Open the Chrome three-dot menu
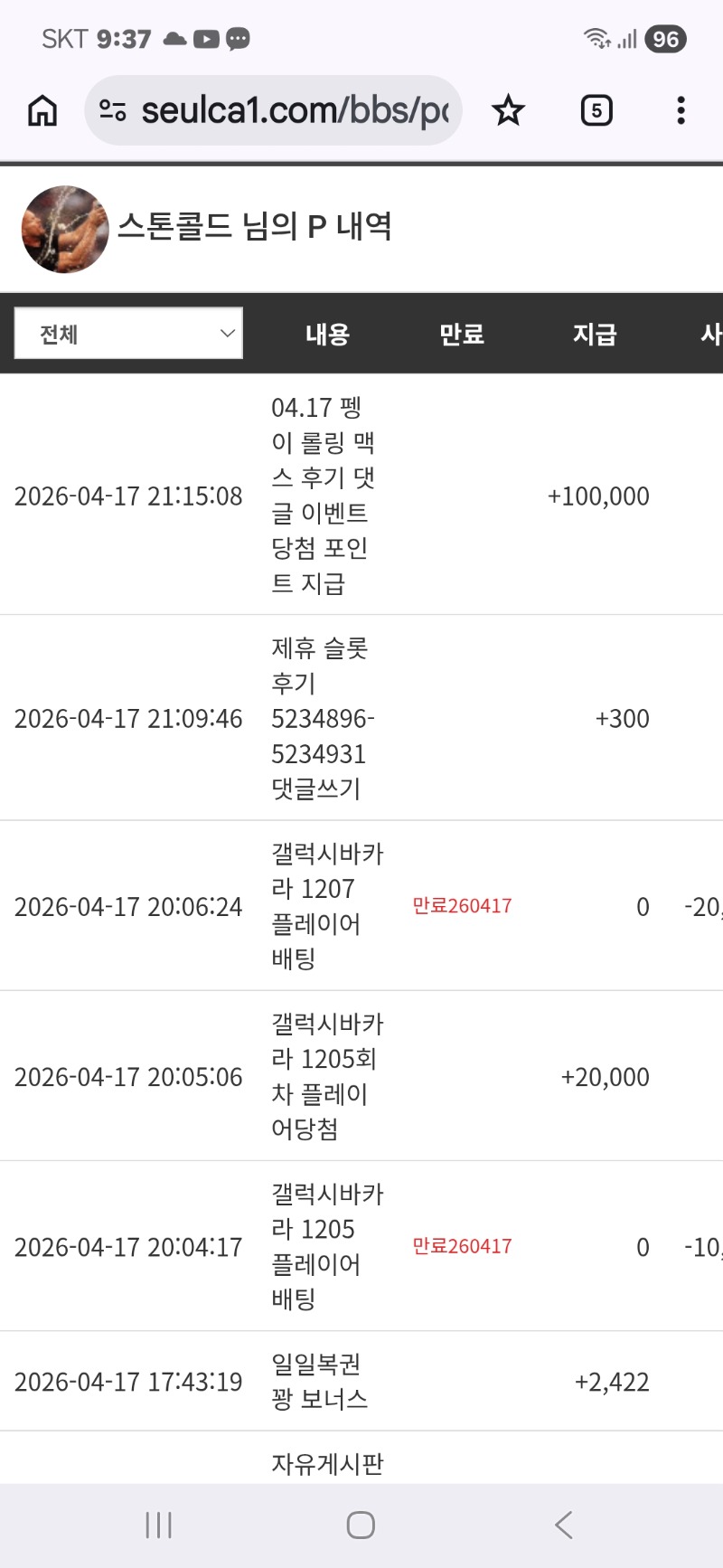Viewport: 723px width, 1568px height. click(x=681, y=111)
